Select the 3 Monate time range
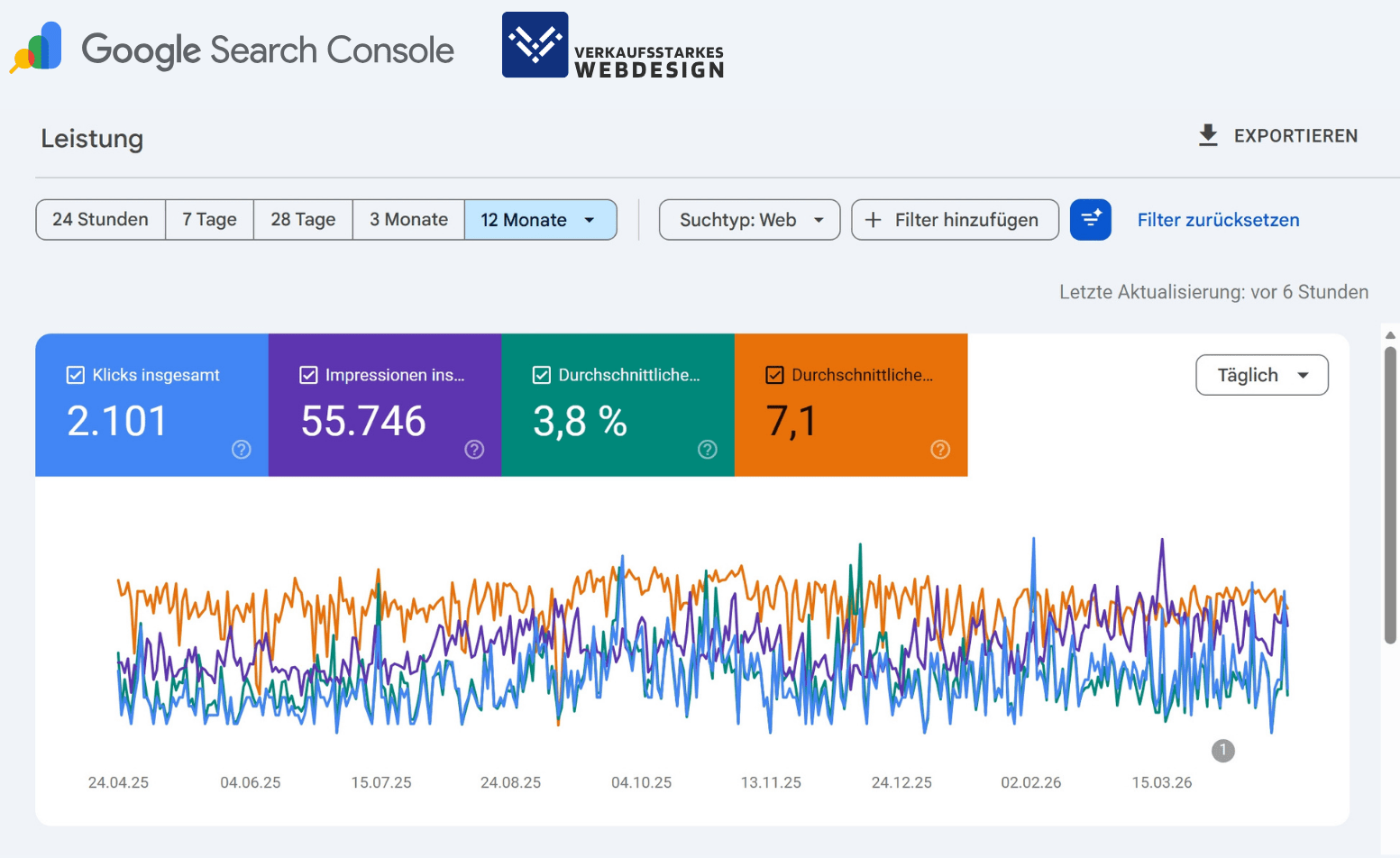 (407, 219)
